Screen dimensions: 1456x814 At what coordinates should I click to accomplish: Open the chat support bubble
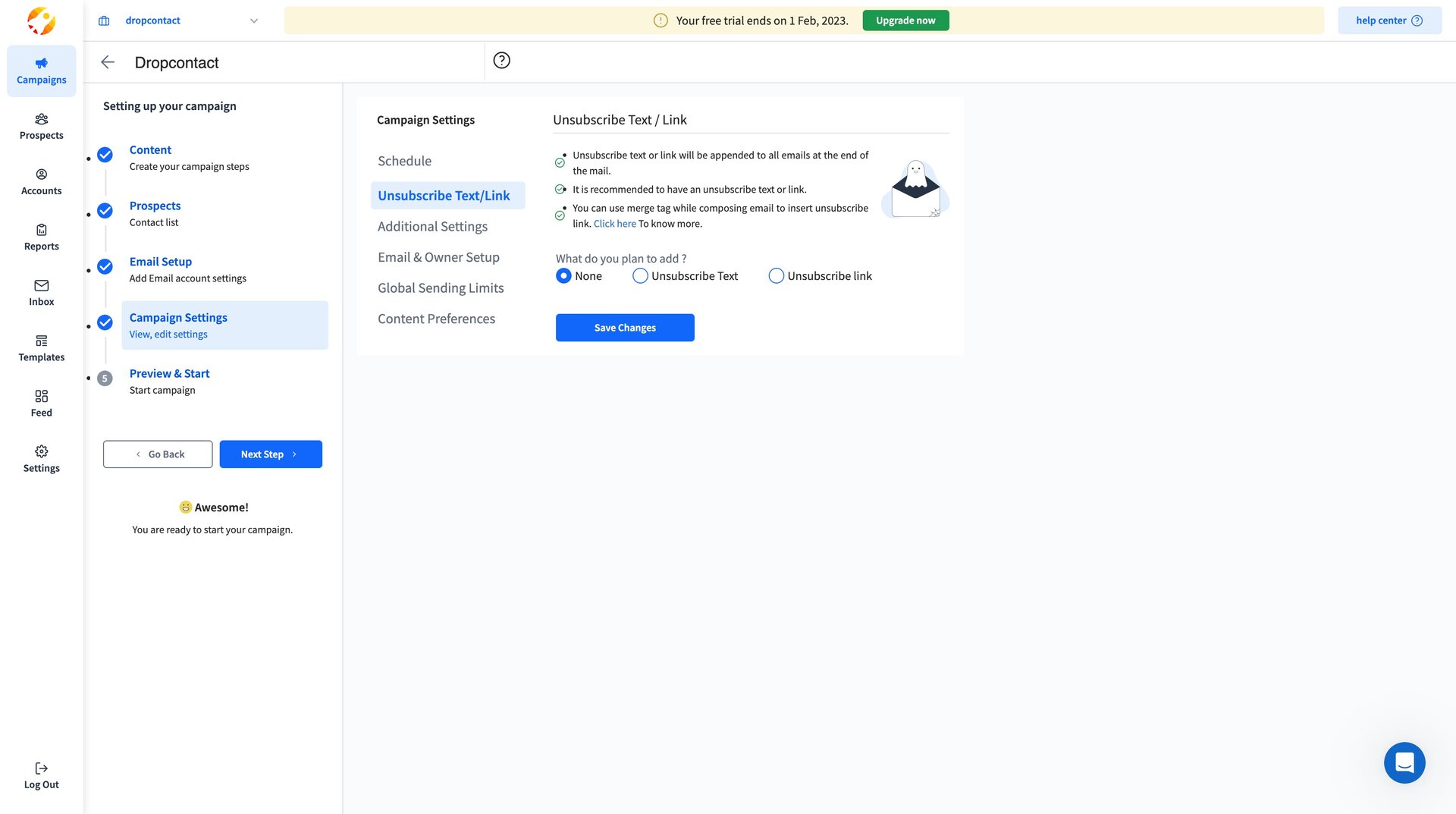(1404, 762)
